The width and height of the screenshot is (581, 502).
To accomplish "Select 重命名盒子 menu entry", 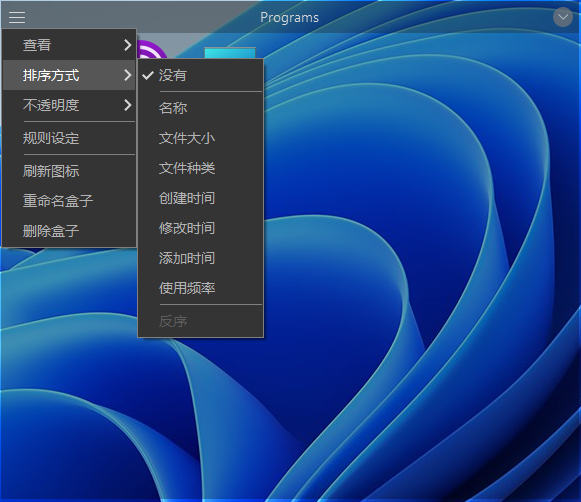I will pos(69,201).
